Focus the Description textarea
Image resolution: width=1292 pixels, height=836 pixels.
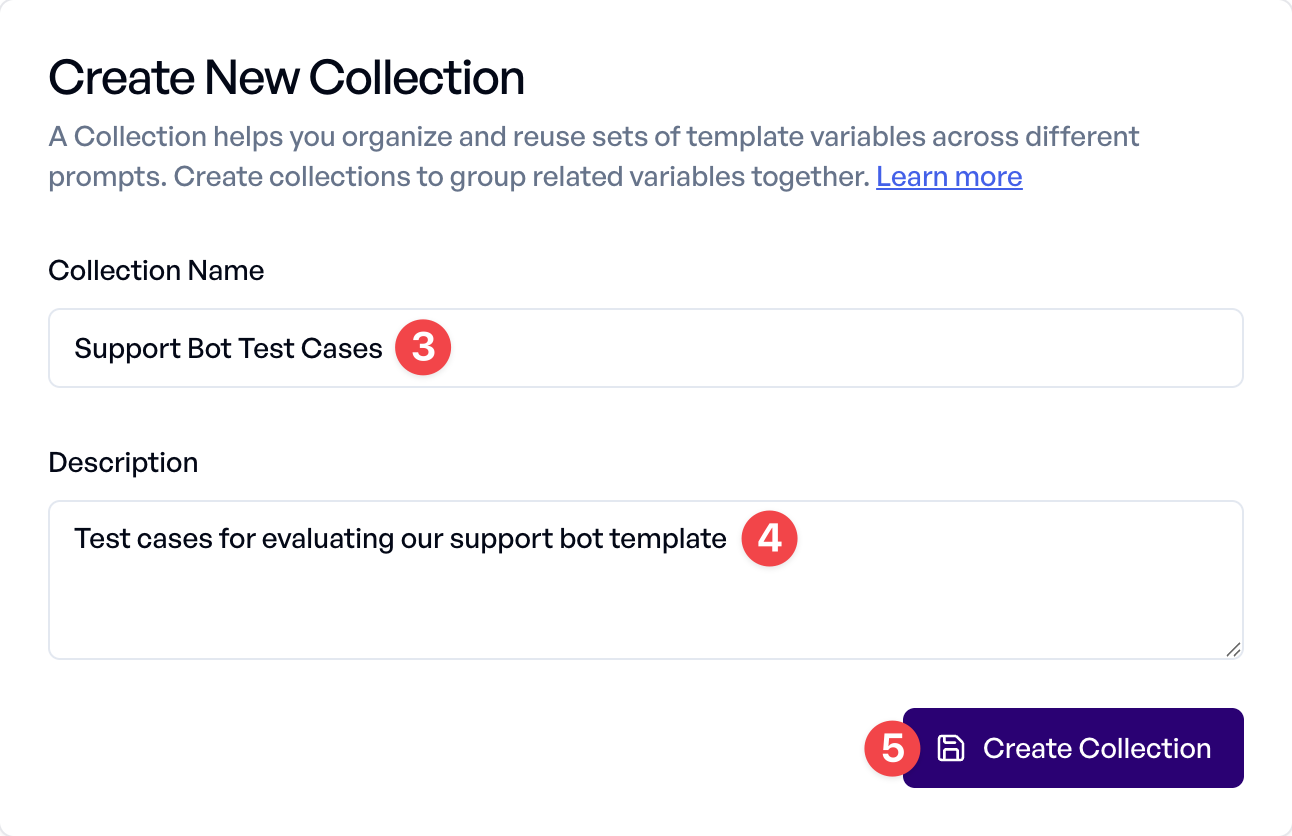coord(646,580)
